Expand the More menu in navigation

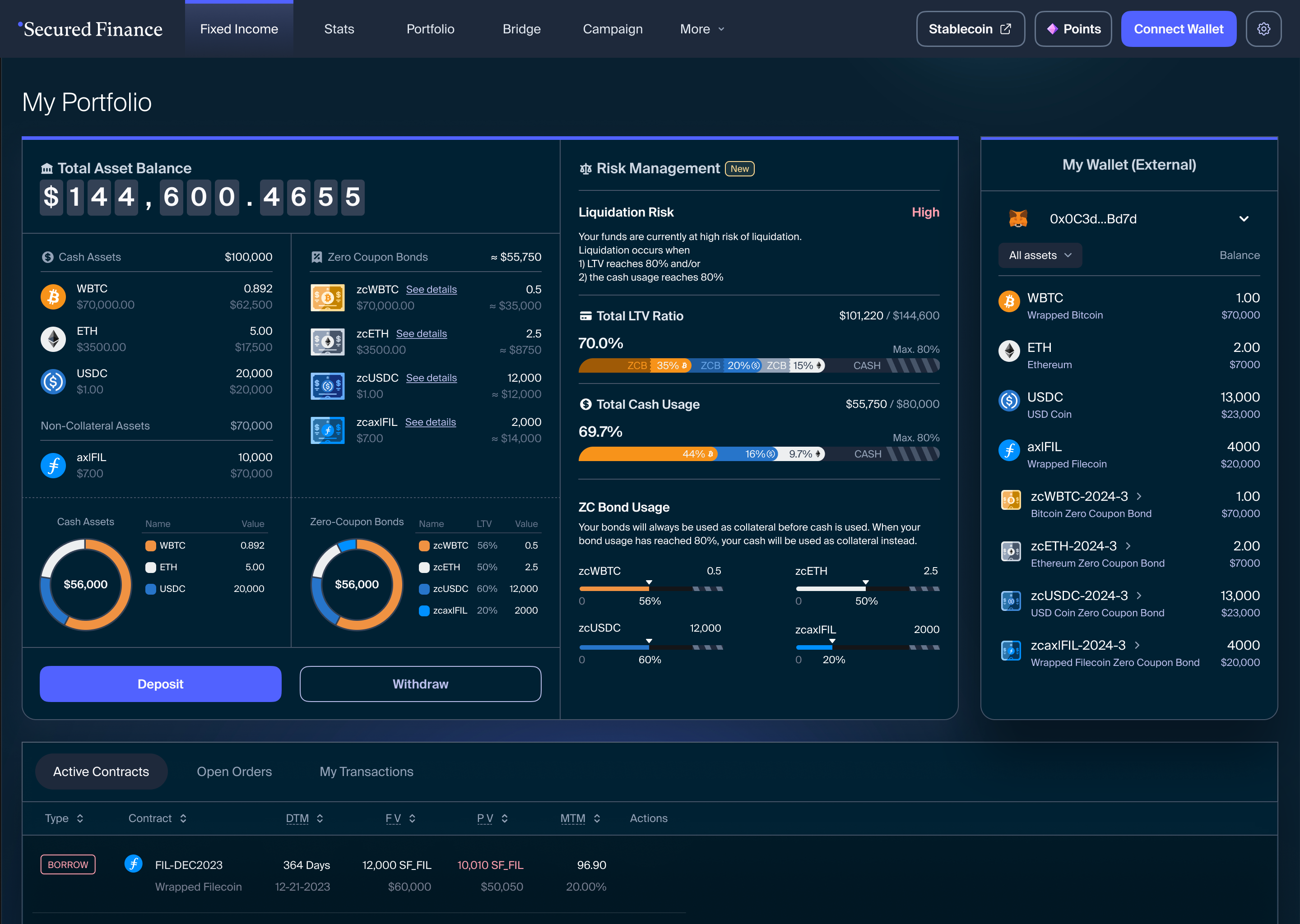click(702, 29)
